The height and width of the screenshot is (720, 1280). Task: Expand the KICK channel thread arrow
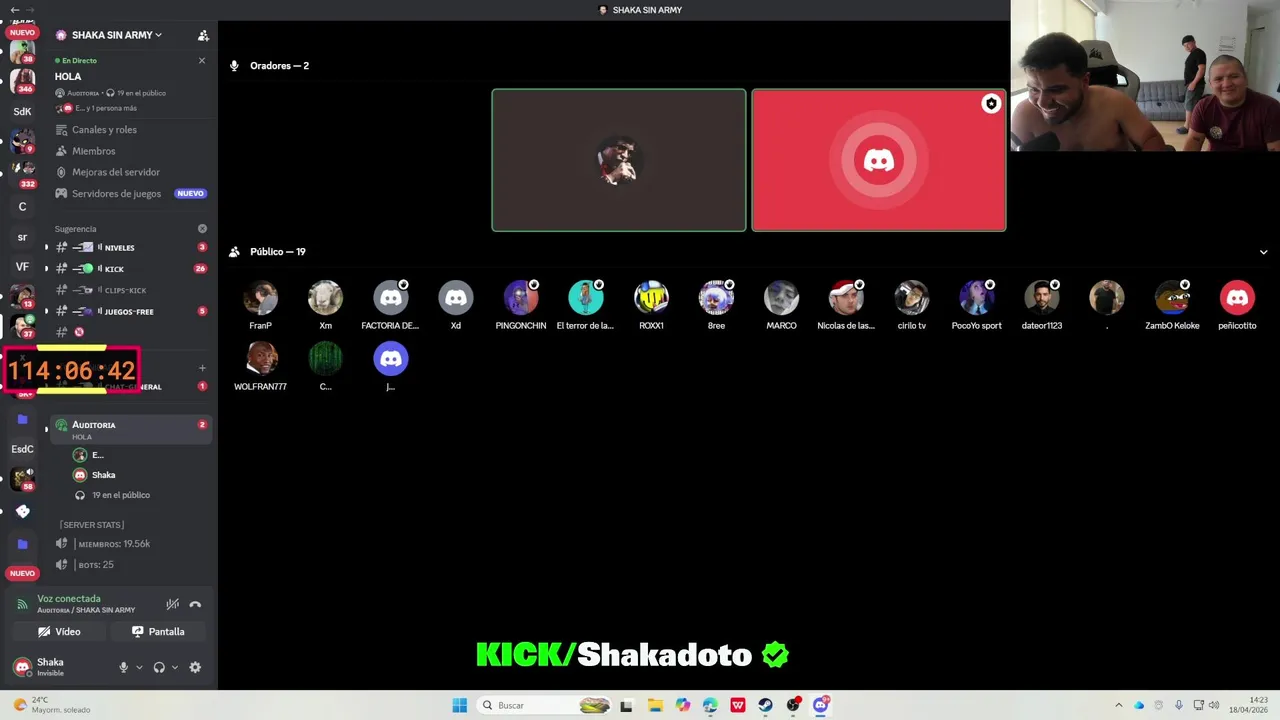click(x=46, y=269)
